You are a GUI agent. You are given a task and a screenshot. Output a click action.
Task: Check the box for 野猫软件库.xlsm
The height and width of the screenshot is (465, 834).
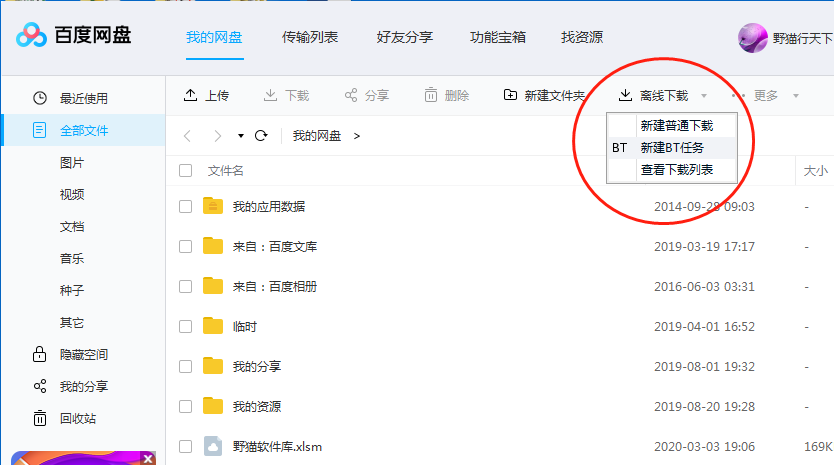click(185, 446)
